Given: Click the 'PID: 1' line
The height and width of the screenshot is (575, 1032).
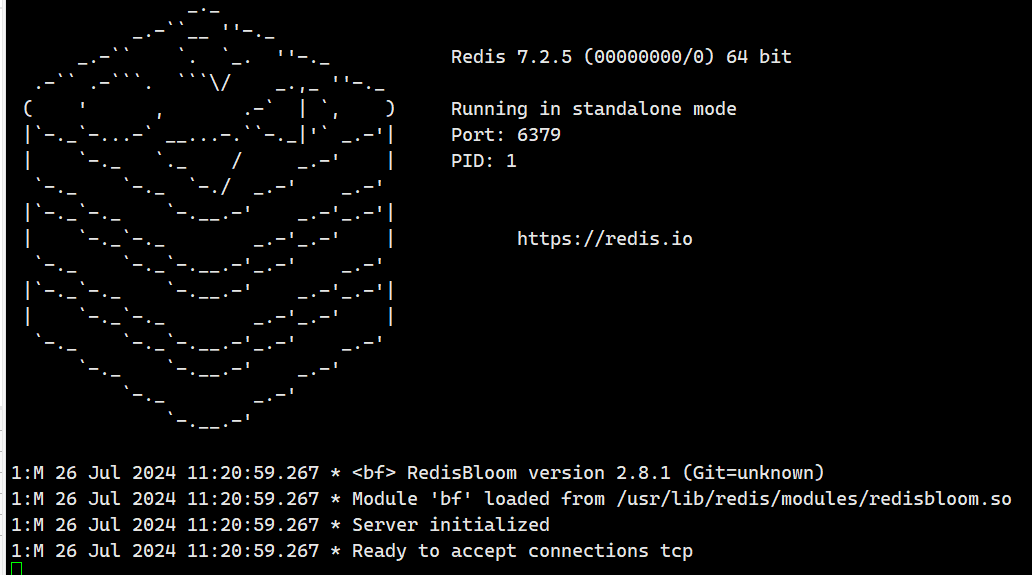Looking at the screenshot, I should [484, 161].
